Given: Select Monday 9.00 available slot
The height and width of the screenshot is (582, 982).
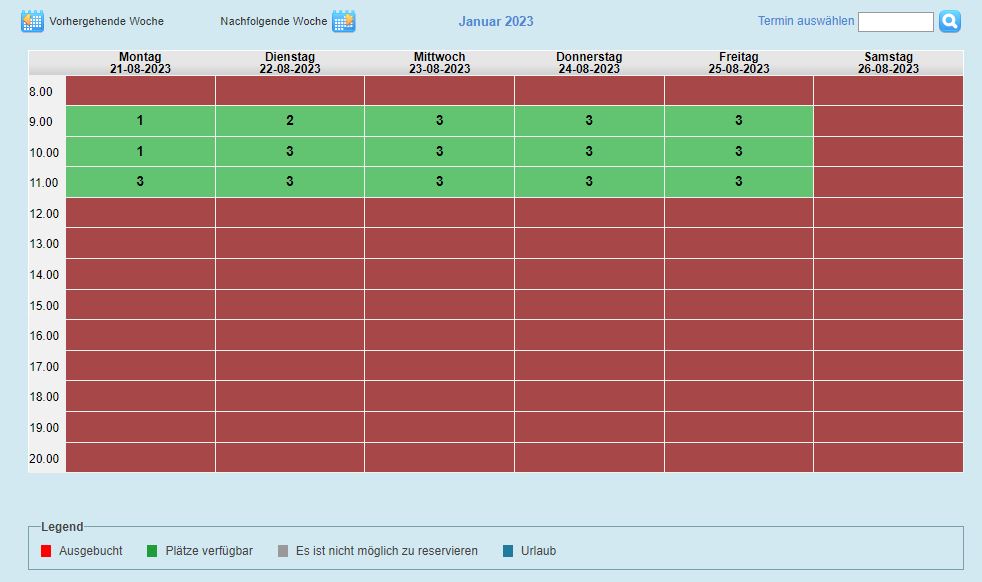Looking at the screenshot, I should tap(140, 121).
